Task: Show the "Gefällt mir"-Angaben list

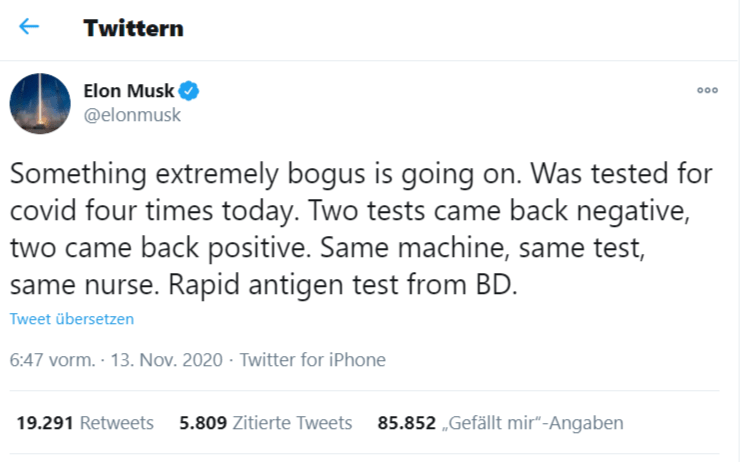Action: point(535,423)
